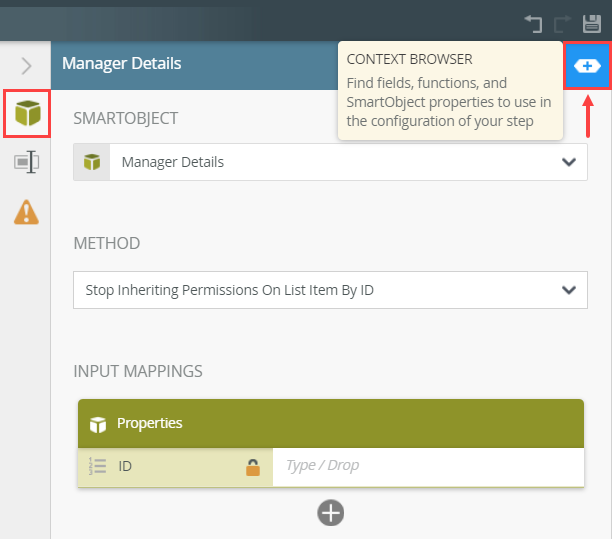Switch to the Properties rename tab

pyautogui.click(x=27, y=162)
